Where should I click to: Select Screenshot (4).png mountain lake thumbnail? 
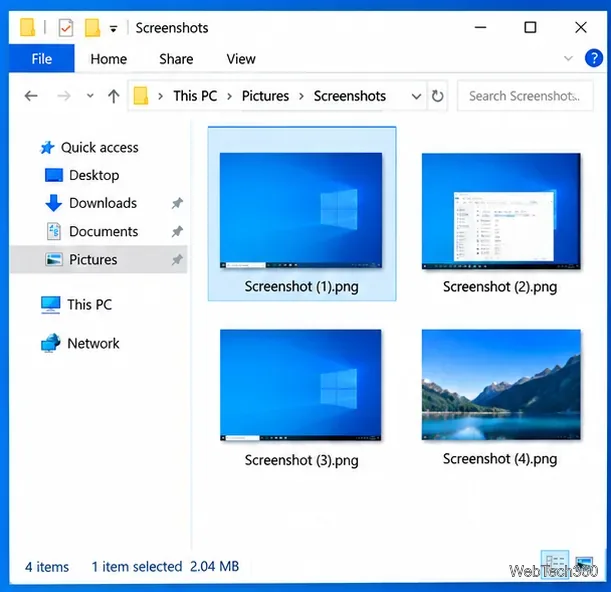[x=501, y=385]
